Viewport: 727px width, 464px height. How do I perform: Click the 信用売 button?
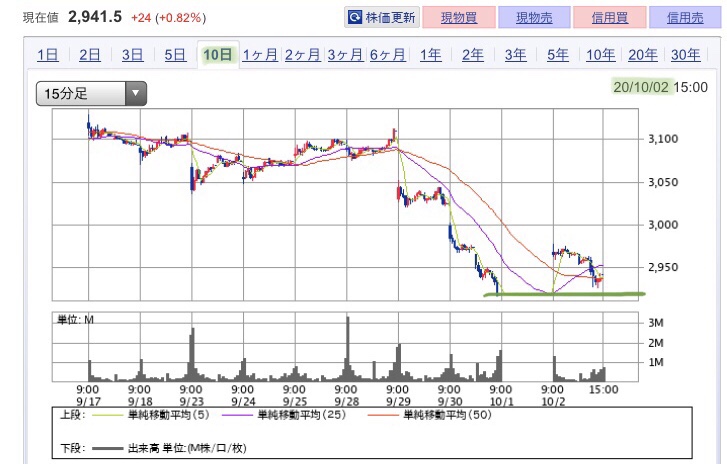click(x=685, y=18)
